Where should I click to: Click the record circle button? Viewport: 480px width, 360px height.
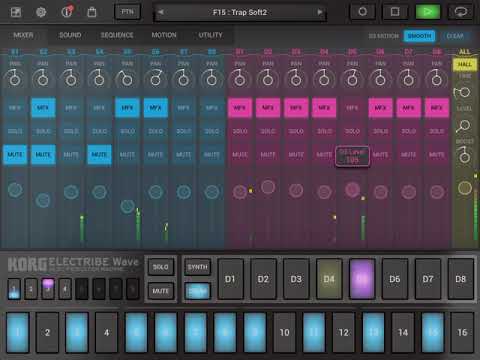[x=362, y=12]
